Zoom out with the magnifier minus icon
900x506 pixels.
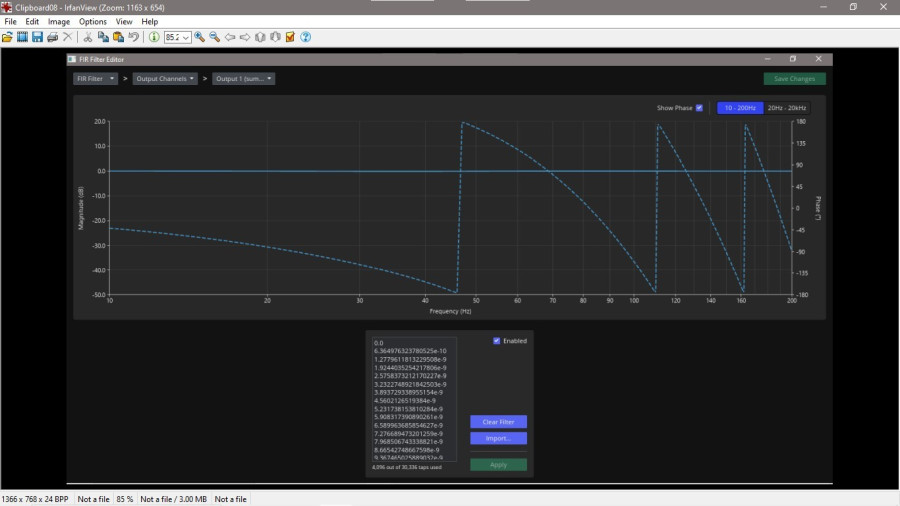pos(215,37)
